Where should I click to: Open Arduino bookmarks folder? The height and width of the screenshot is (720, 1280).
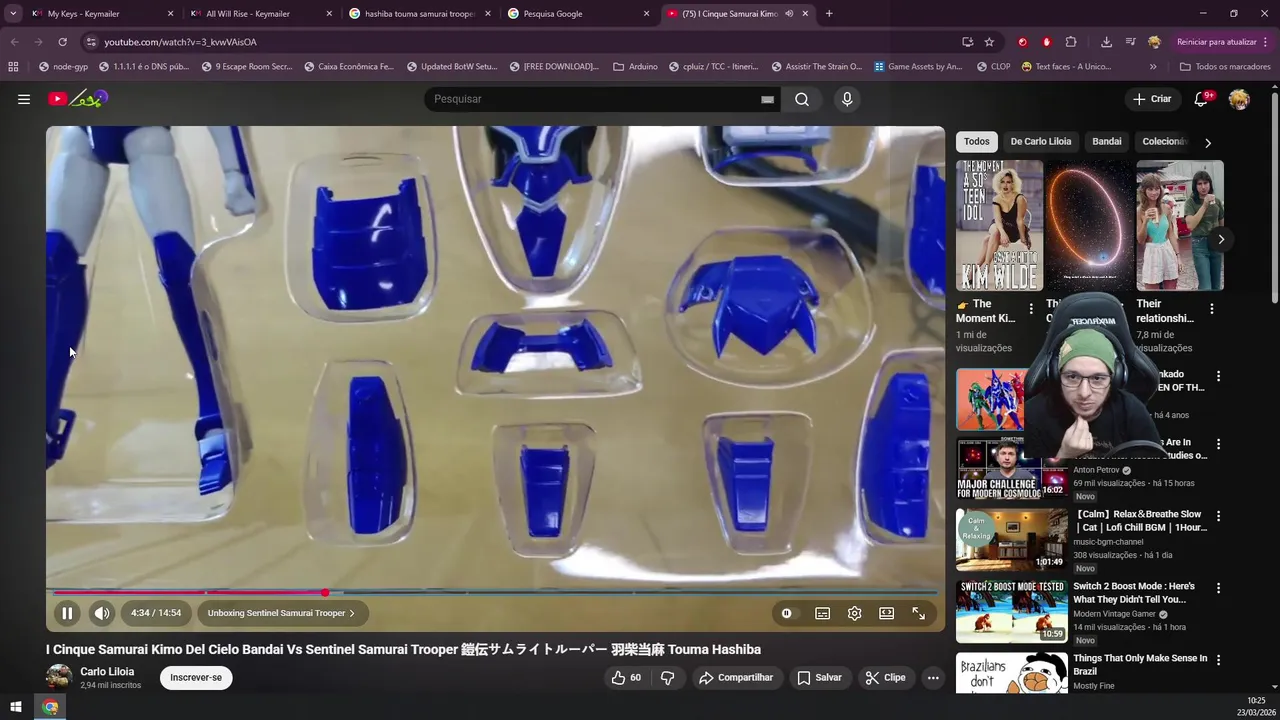636,67
